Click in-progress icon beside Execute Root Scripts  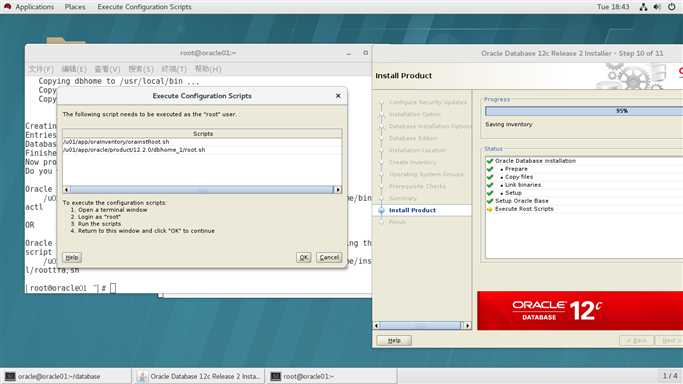pos(490,209)
